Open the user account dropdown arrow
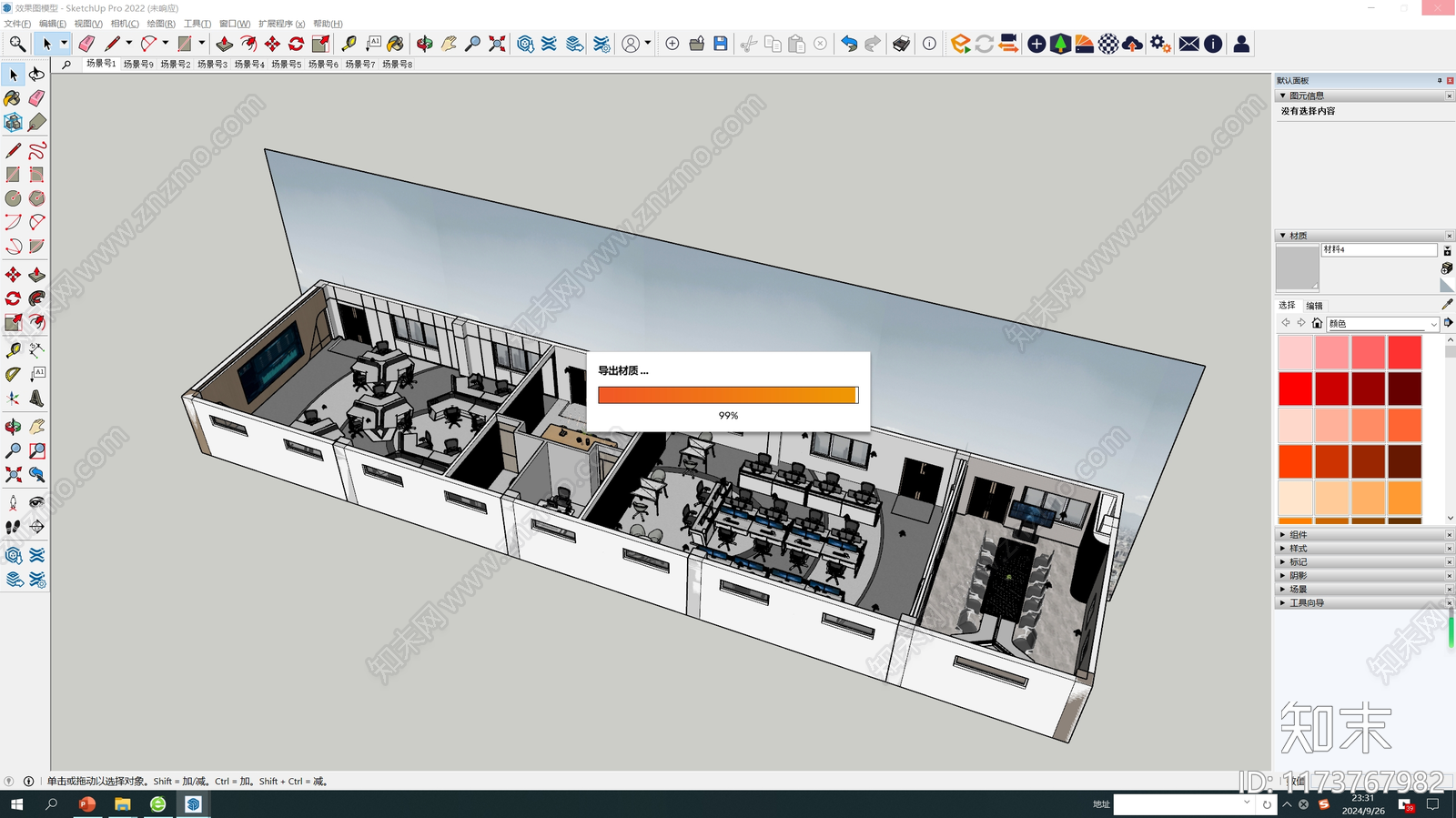This screenshot has width=1456, height=818. [x=647, y=44]
